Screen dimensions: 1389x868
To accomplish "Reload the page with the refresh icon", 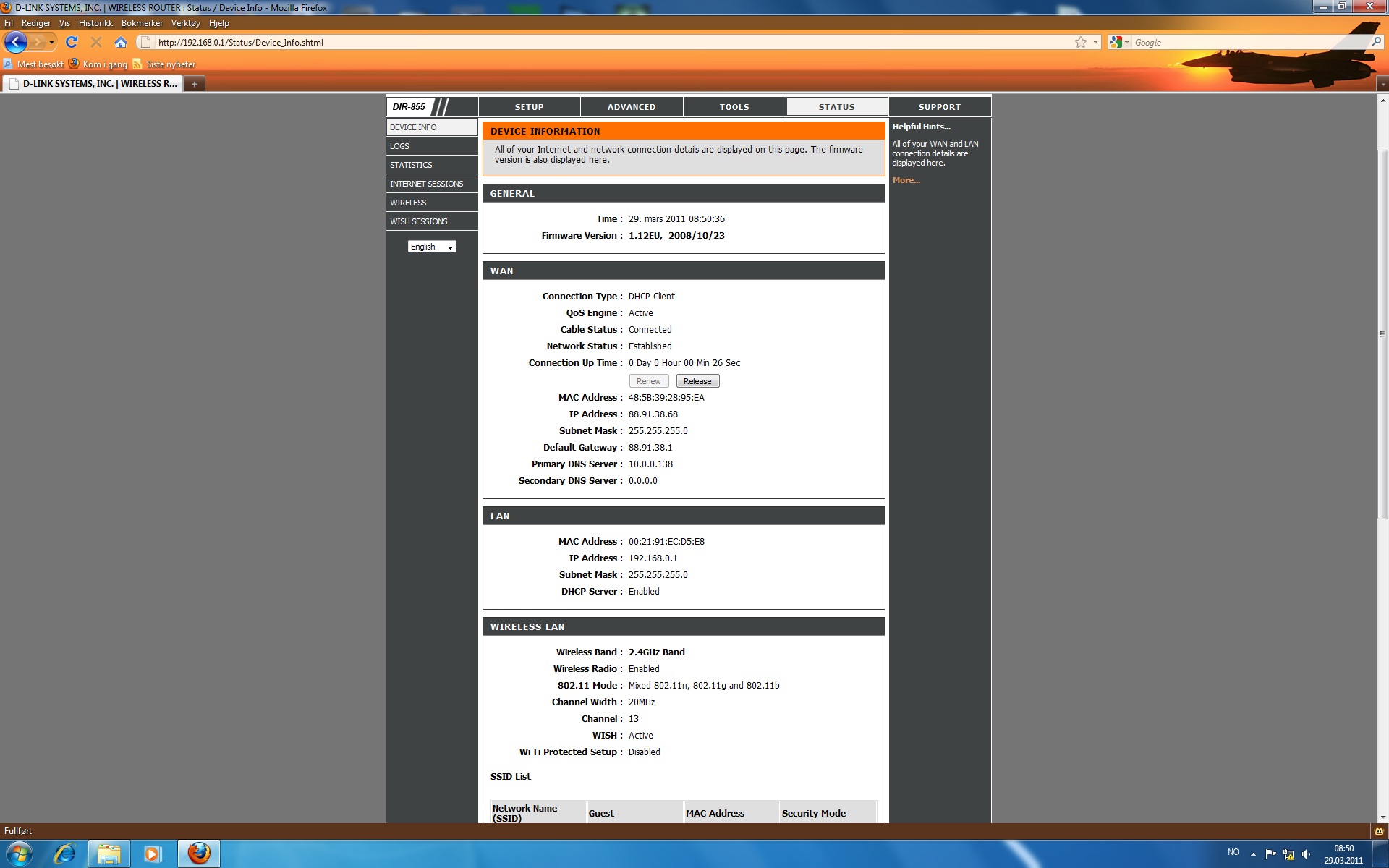I will 72,42.
